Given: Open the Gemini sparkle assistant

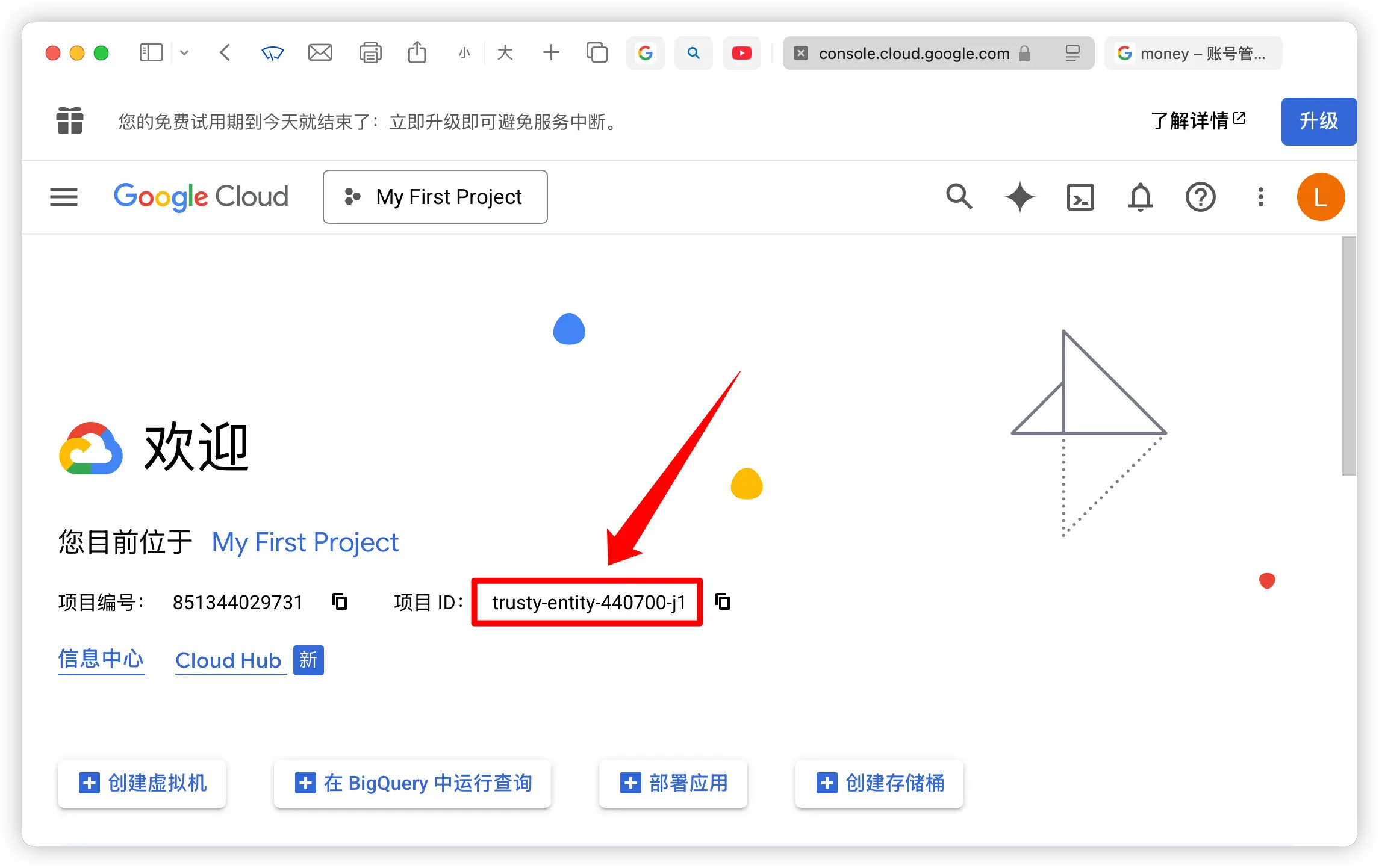Looking at the screenshot, I should [1019, 197].
